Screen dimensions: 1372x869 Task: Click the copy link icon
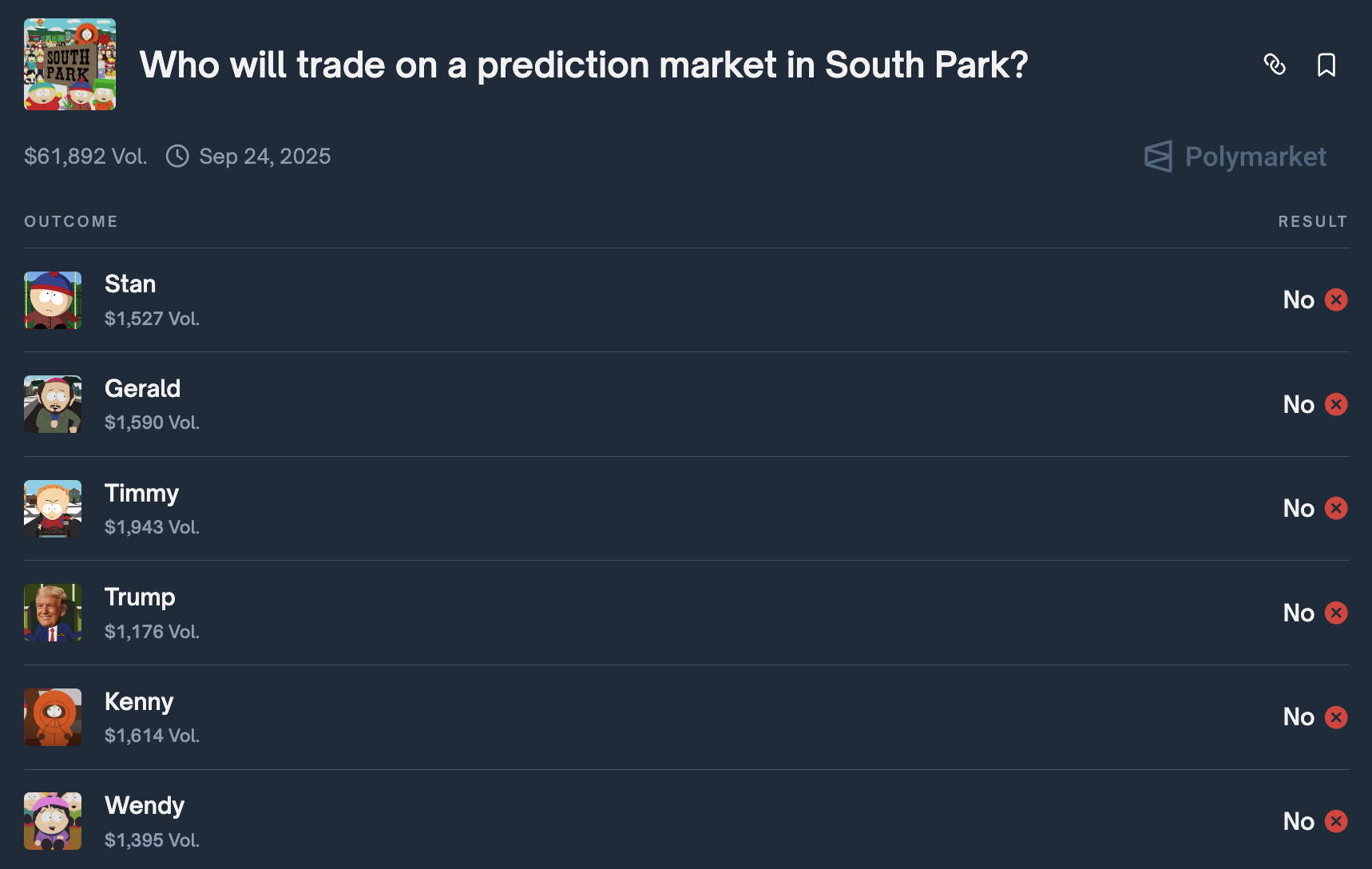tap(1275, 65)
